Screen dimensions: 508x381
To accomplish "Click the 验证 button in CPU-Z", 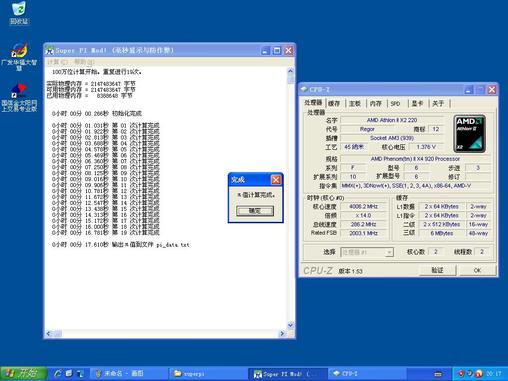I will pyautogui.click(x=437, y=270).
